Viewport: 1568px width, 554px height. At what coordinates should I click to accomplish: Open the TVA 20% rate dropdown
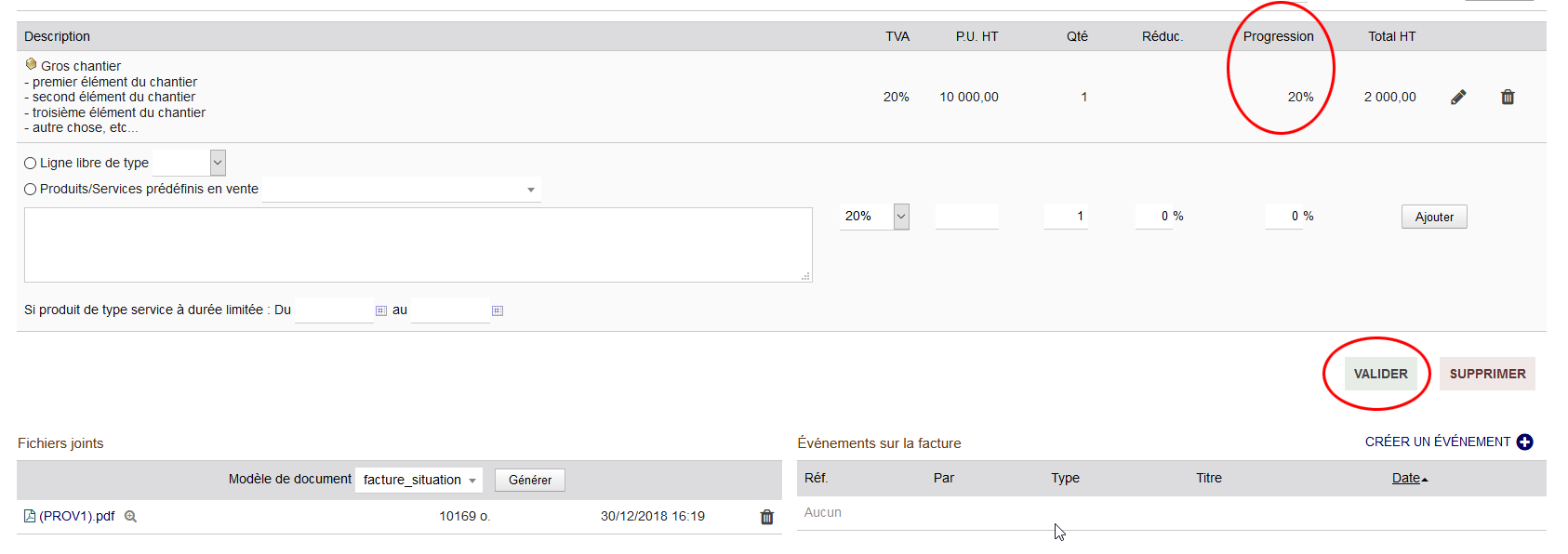[900, 217]
